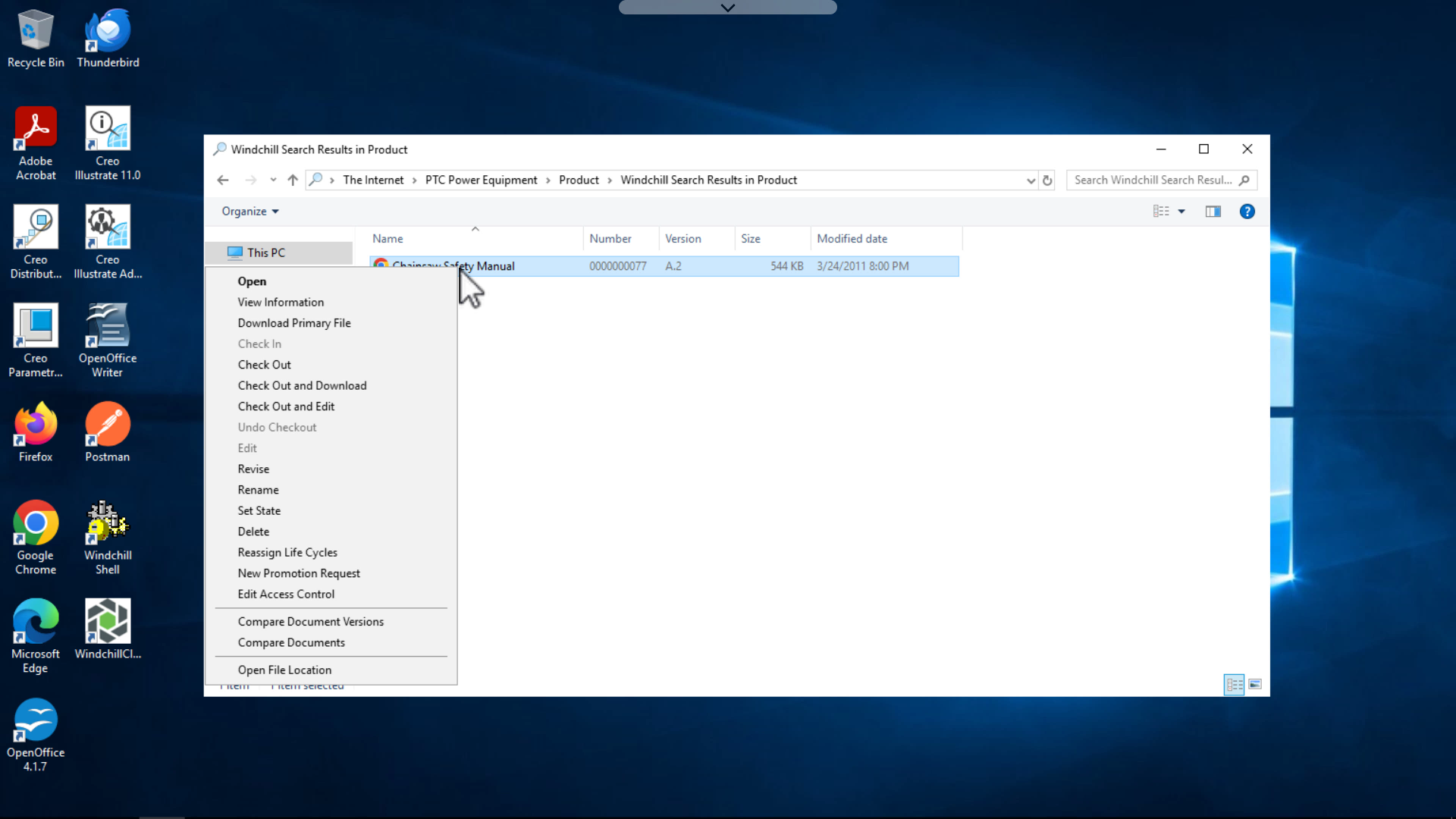Screen dimensions: 1456x819
Task: Click inside the Windchill search field
Action: (x=1153, y=180)
